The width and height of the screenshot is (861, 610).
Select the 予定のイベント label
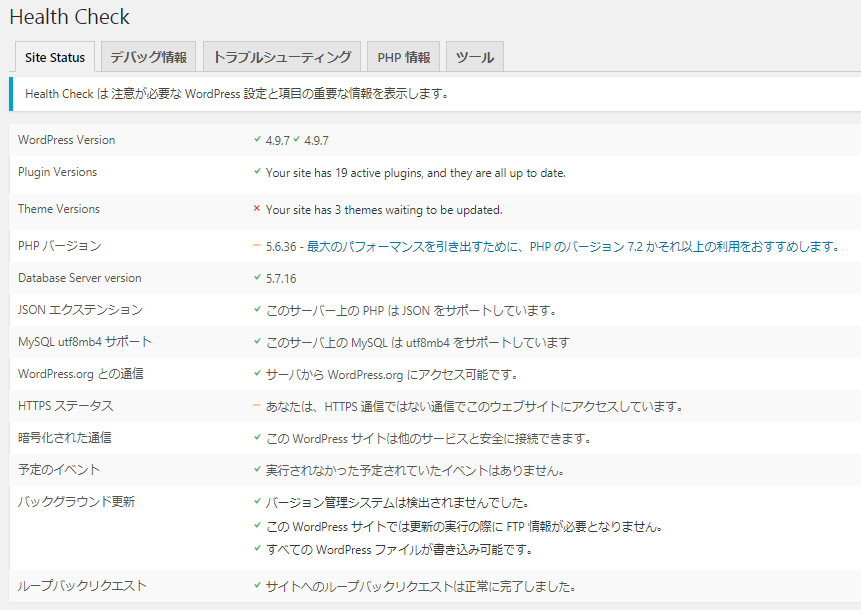[59, 469]
